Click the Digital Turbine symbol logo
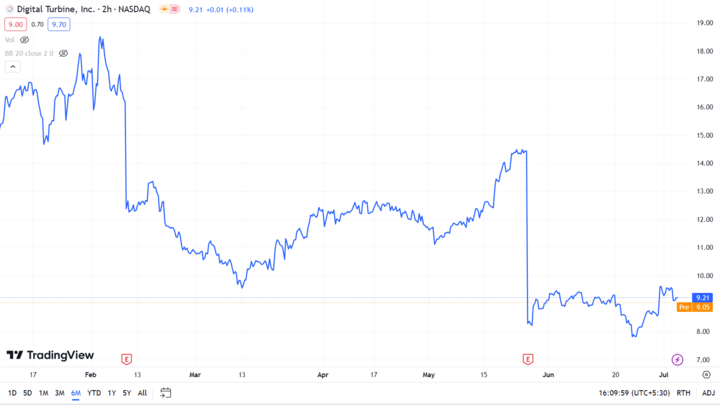Image resolution: width=720 pixels, height=405 pixels. click(8, 9)
